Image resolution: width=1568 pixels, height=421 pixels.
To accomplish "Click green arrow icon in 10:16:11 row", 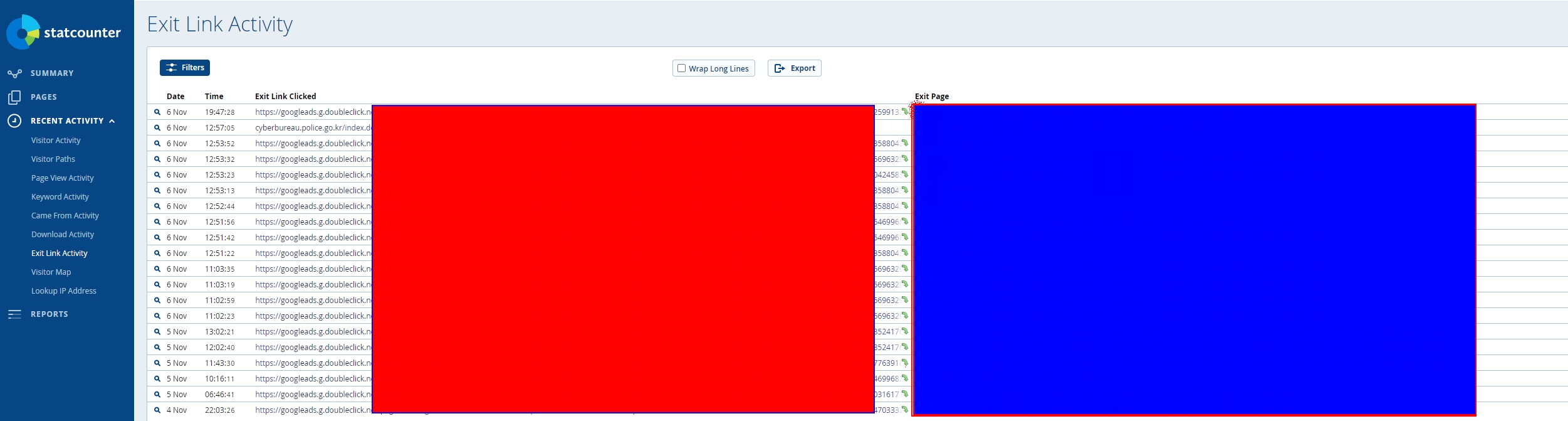I will pos(904,378).
